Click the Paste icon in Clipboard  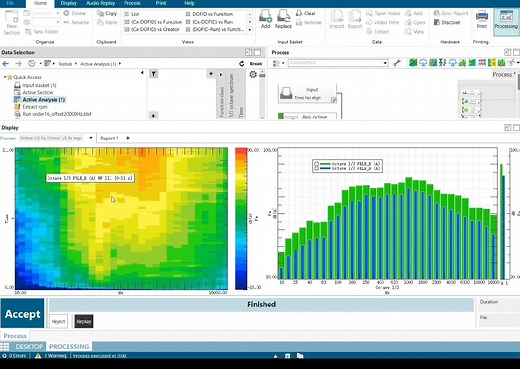(100, 22)
